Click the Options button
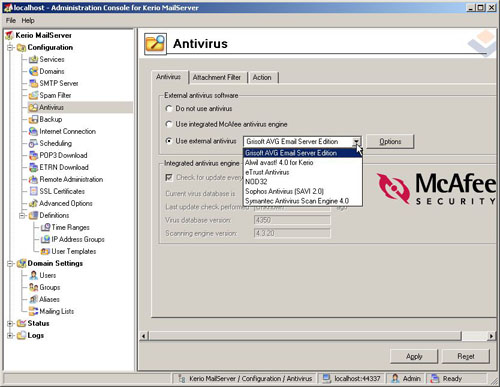The width and height of the screenshot is (500, 387). tap(390, 142)
